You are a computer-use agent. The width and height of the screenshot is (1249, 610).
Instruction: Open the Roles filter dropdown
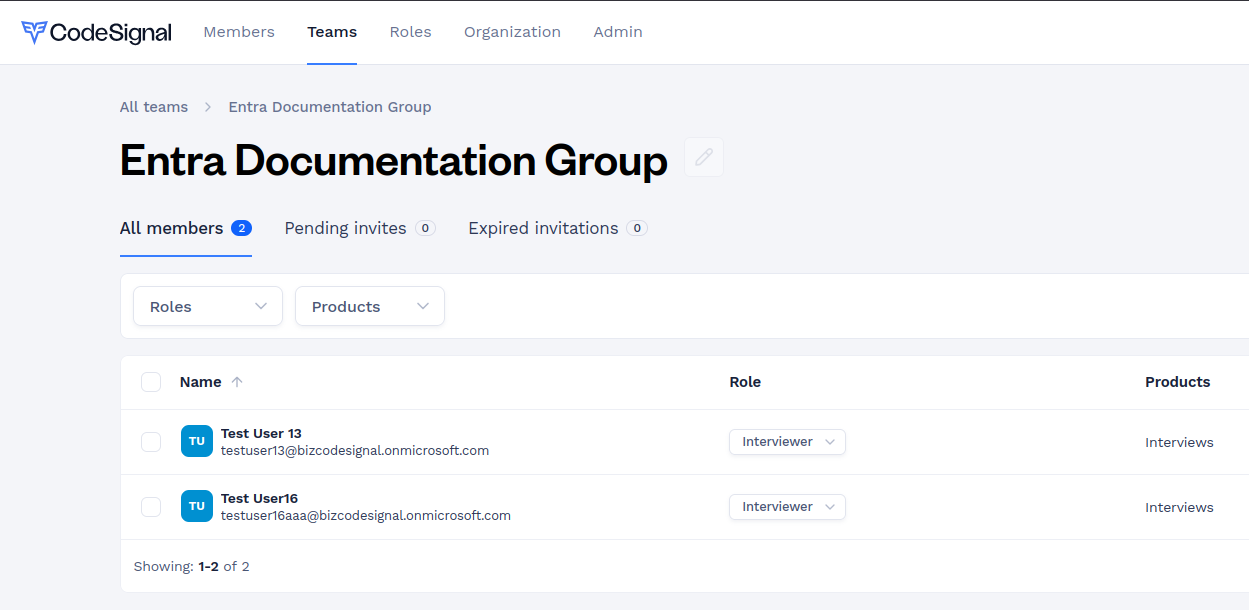(x=208, y=306)
